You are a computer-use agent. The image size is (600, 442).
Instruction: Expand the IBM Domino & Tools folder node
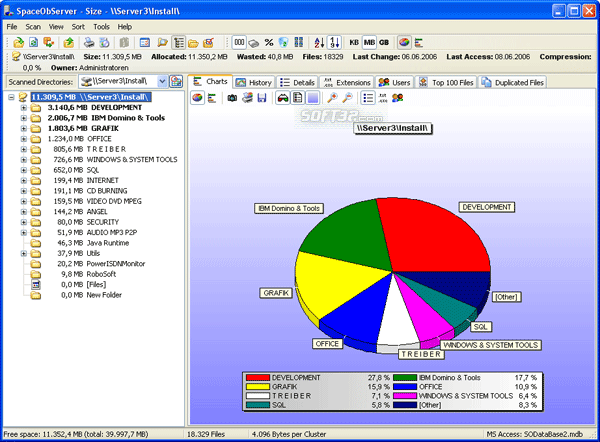click(x=24, y=118)
